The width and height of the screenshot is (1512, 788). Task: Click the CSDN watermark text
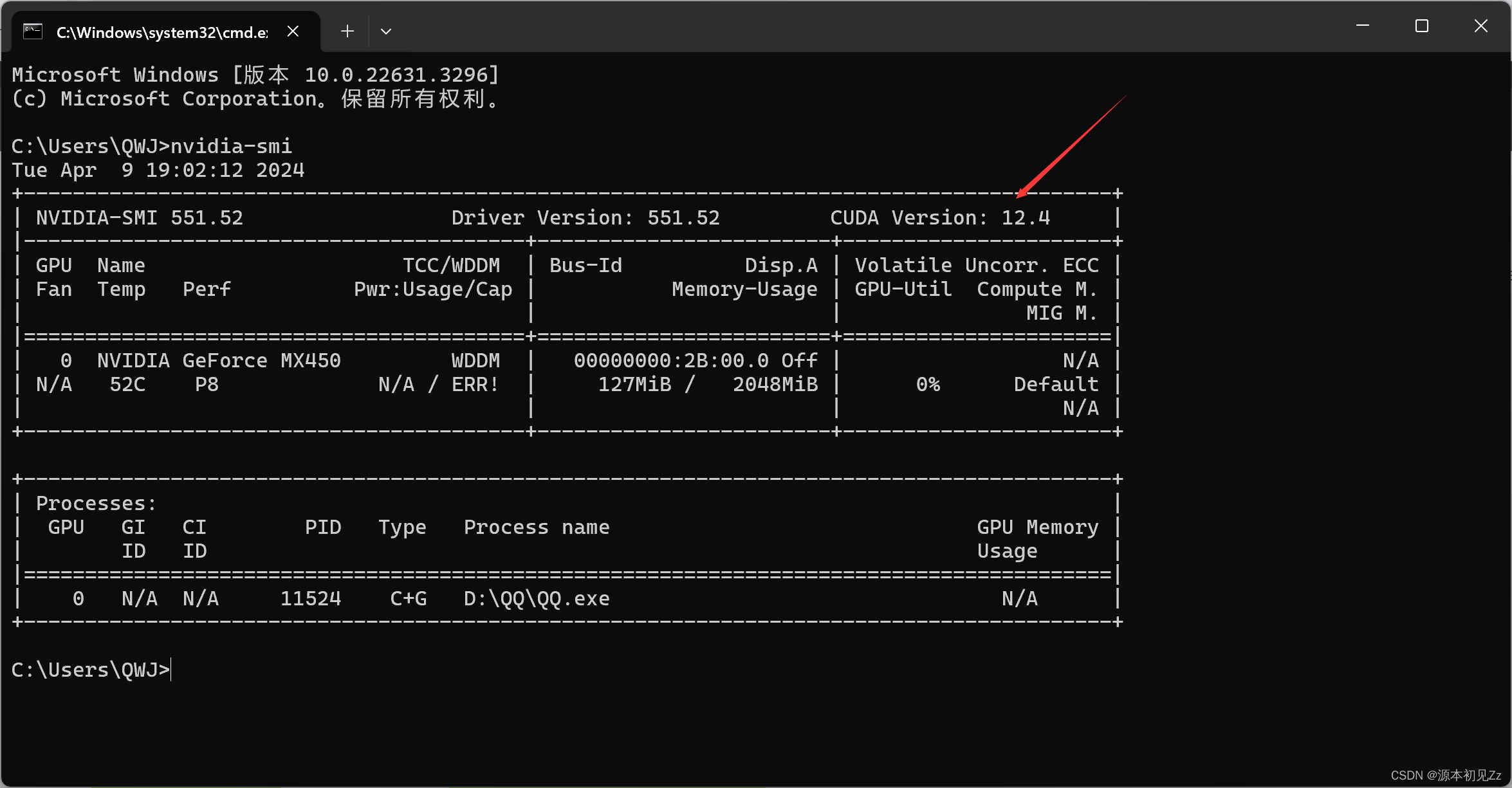coord(1445,775)
